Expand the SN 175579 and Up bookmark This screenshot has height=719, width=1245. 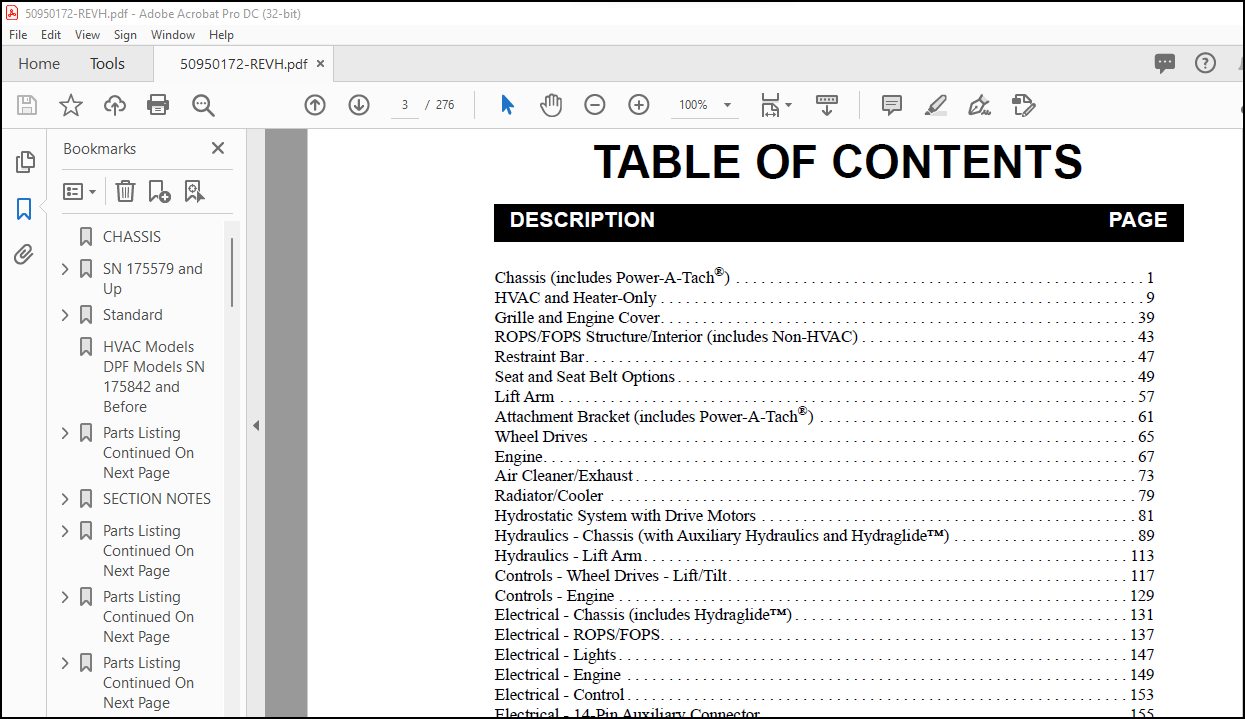pyautogui.click(x=65, y=269)
